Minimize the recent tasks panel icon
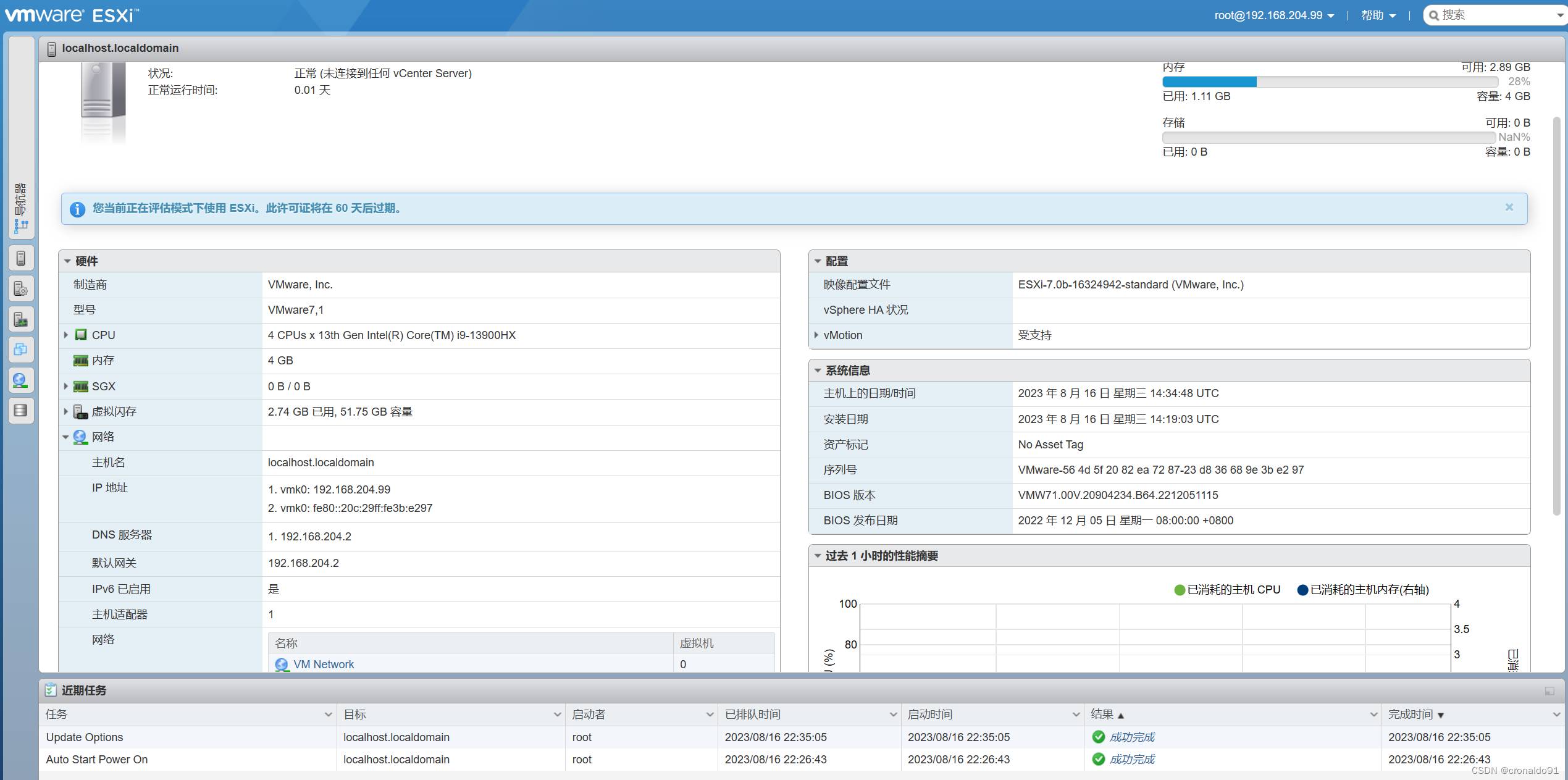Image resolution: width=1568 pixels, height=780 pixels. (x=1549, y=690)
